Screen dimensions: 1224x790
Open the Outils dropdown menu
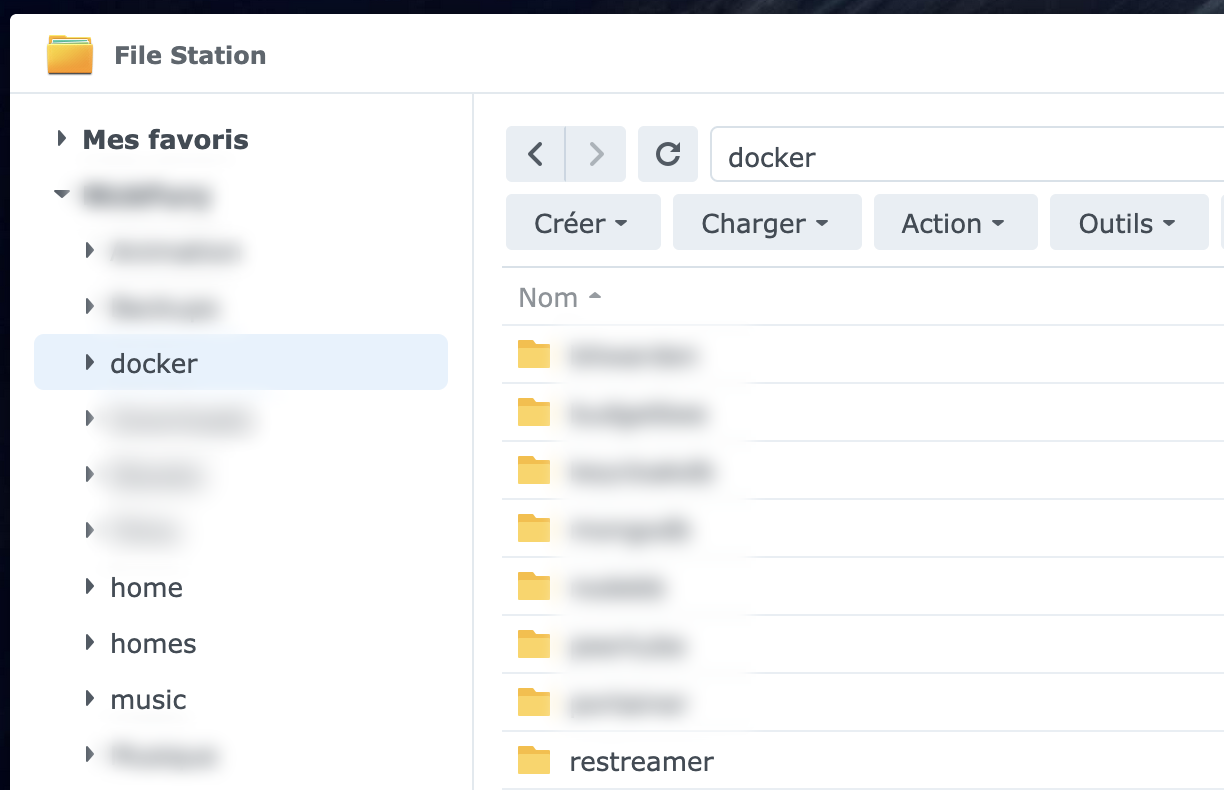point(1127,223)
